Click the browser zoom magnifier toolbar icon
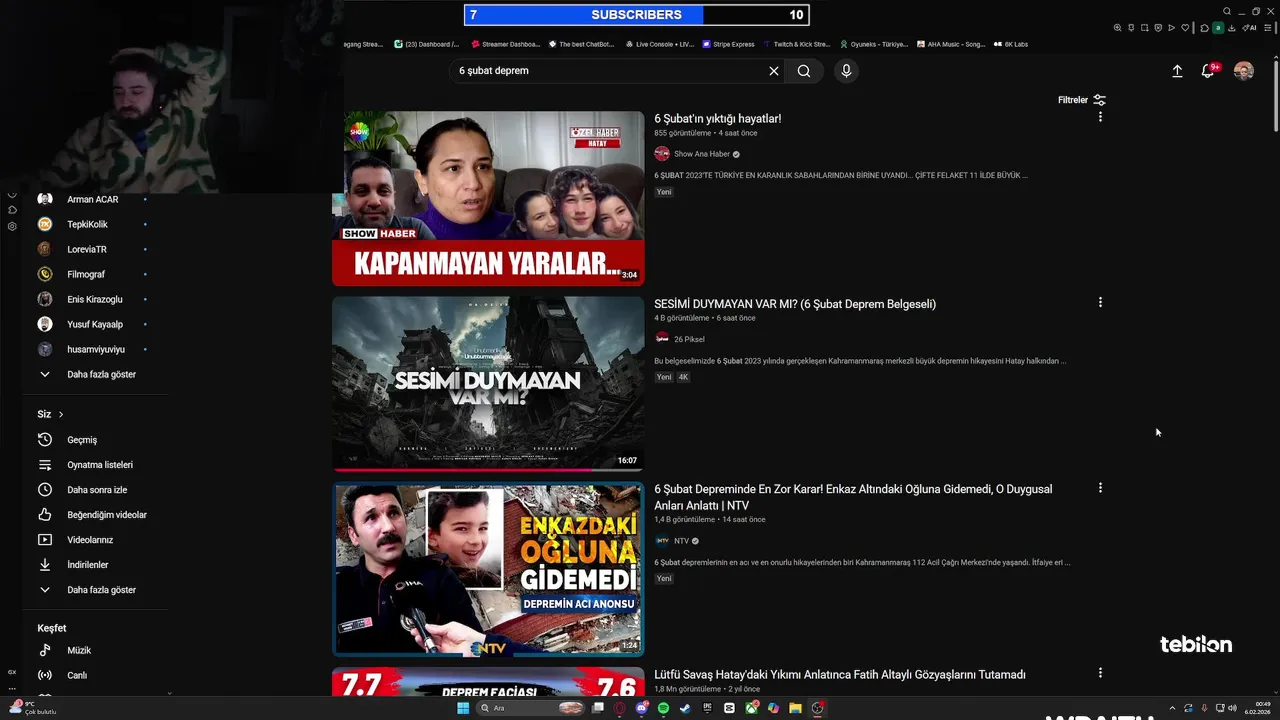This screenshot has height=720, width=1280. point(1117,28)
